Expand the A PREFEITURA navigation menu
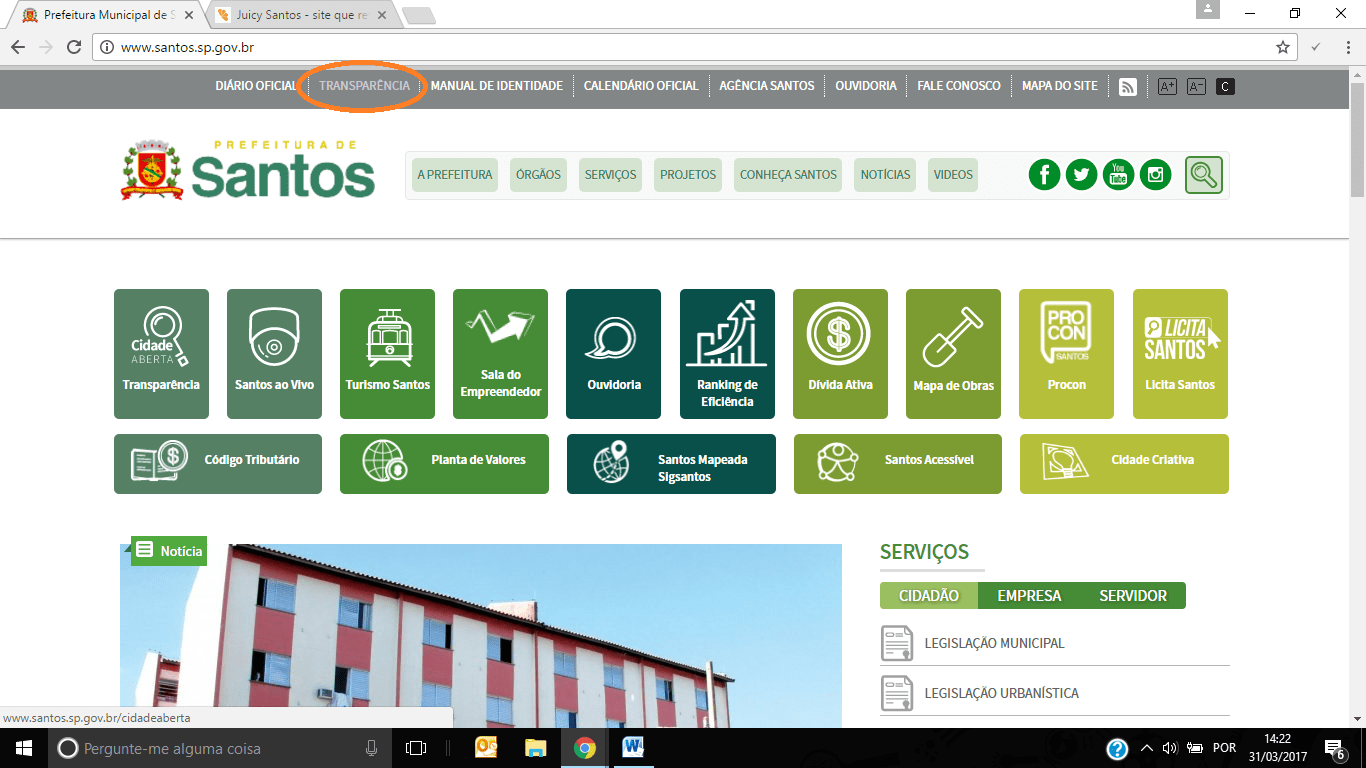 [x=455, y=175]
